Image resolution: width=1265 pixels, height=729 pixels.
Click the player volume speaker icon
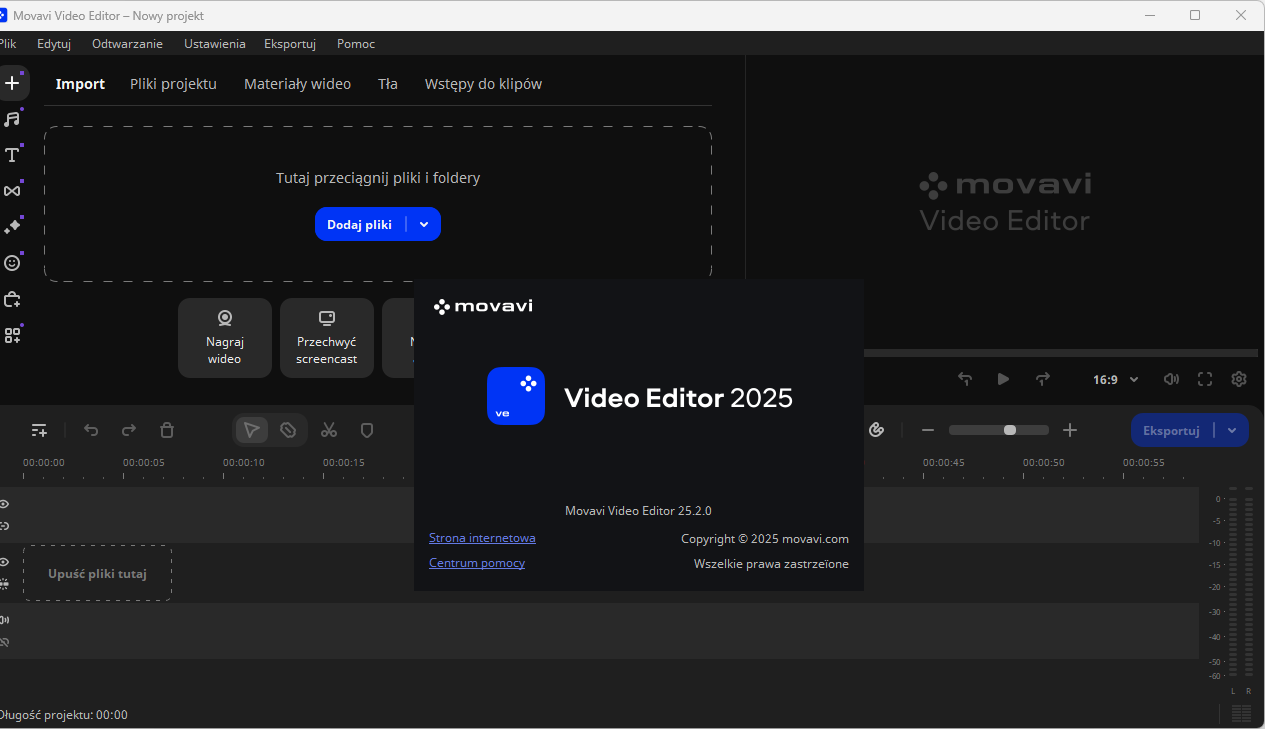coord(1171,379)
